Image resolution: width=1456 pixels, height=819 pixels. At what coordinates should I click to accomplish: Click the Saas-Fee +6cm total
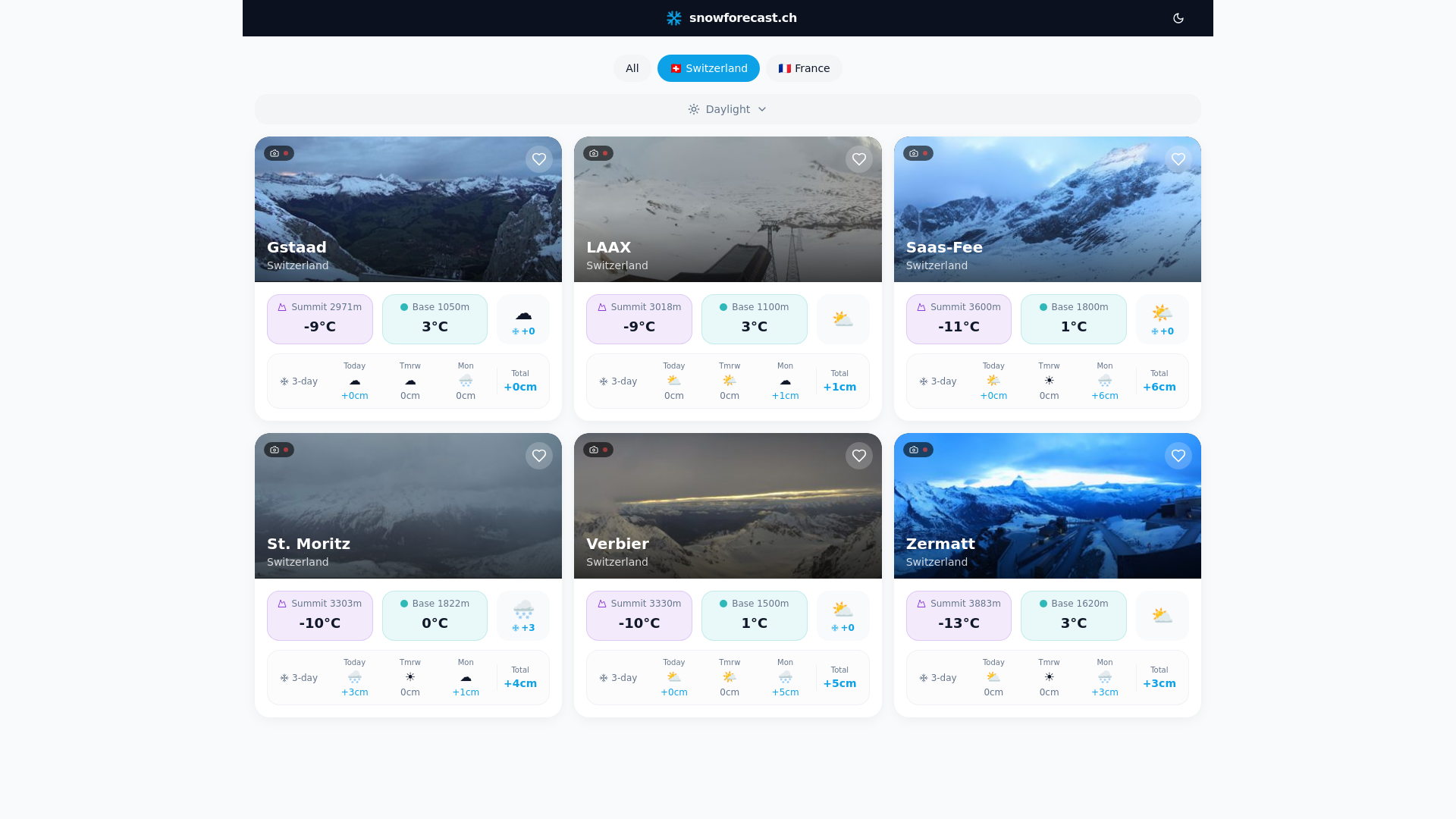(1159, 387)
